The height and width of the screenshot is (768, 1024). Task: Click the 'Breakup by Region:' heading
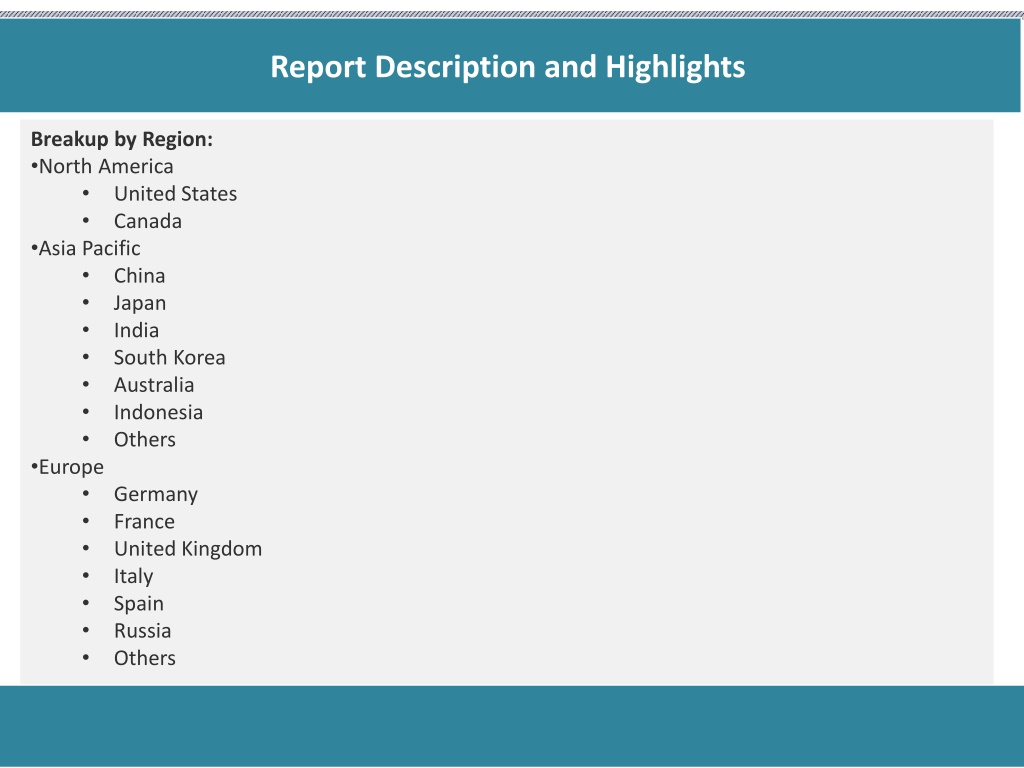coord(121,139)
